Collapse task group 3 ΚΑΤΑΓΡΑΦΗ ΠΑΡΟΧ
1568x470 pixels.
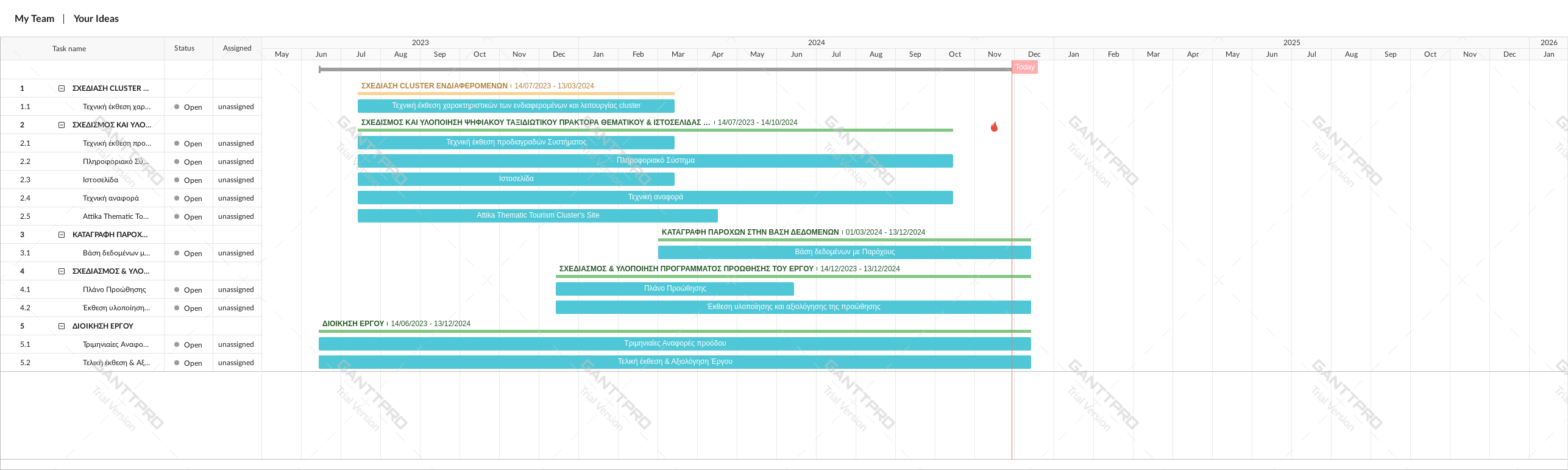tap(62, 235)
